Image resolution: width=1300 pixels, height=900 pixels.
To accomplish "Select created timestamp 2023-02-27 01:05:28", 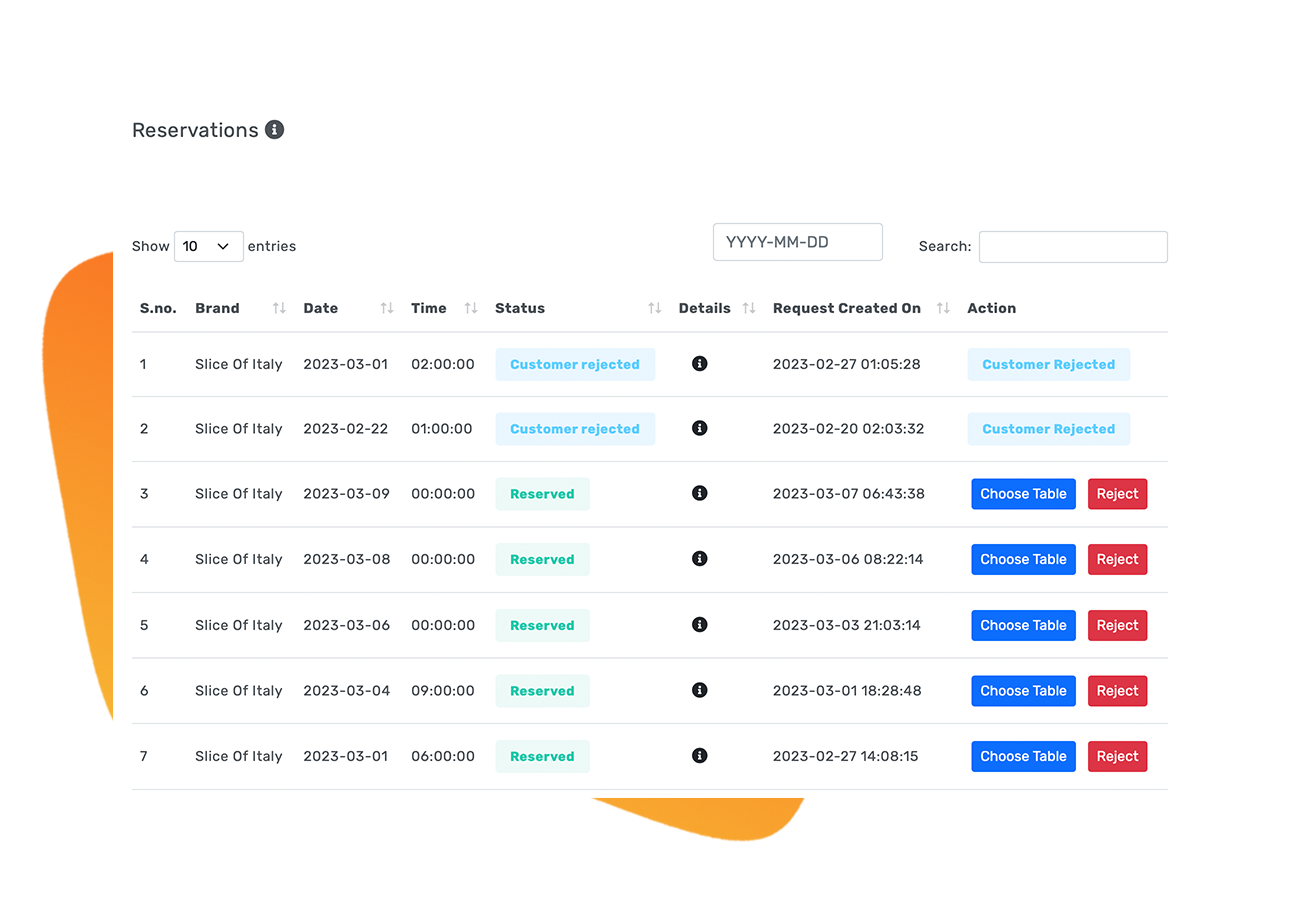I will (847, 364).
